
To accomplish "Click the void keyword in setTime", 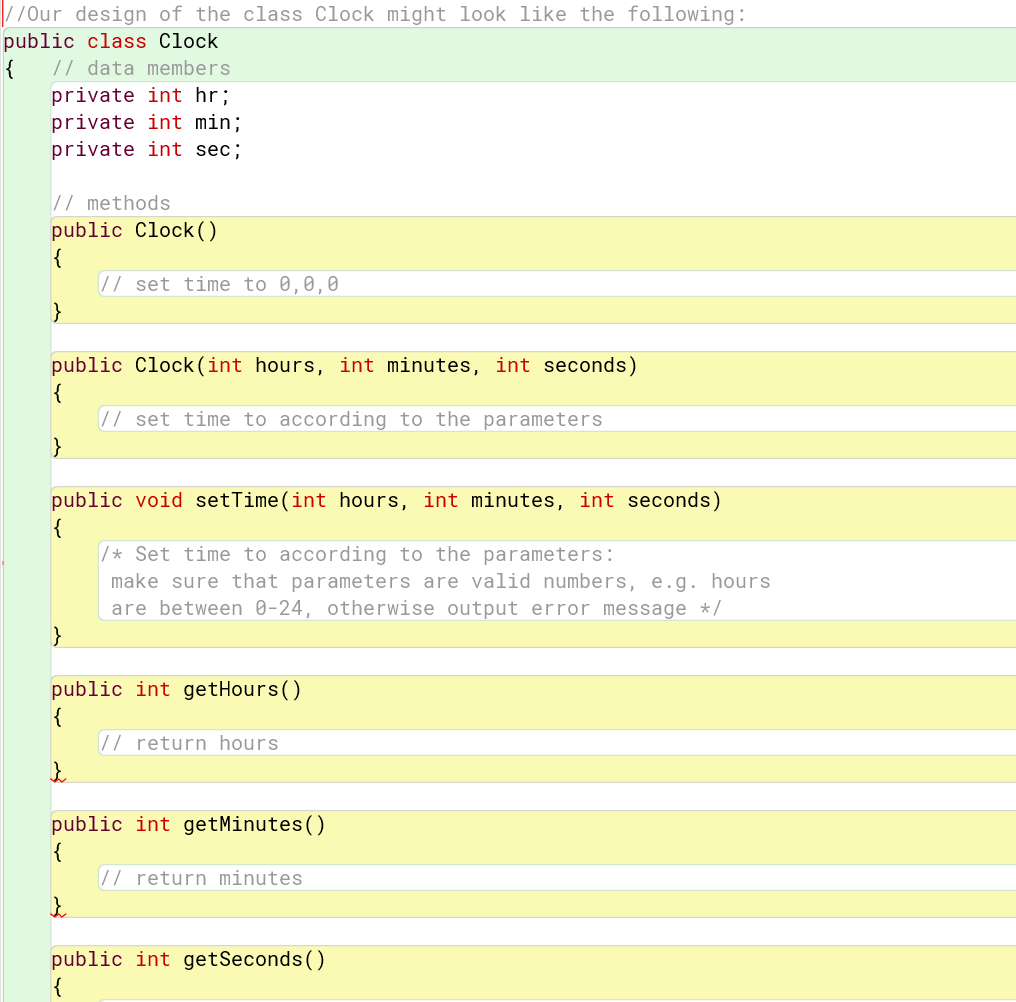I will point(158,500).
